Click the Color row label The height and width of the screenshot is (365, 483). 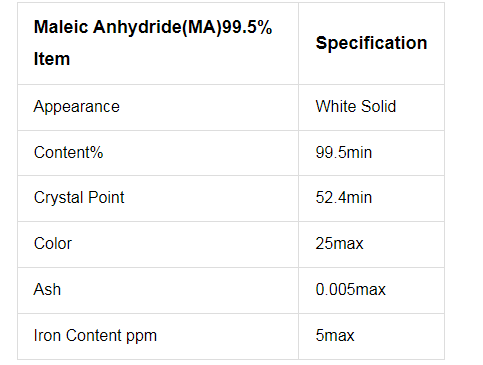(53, 243)
